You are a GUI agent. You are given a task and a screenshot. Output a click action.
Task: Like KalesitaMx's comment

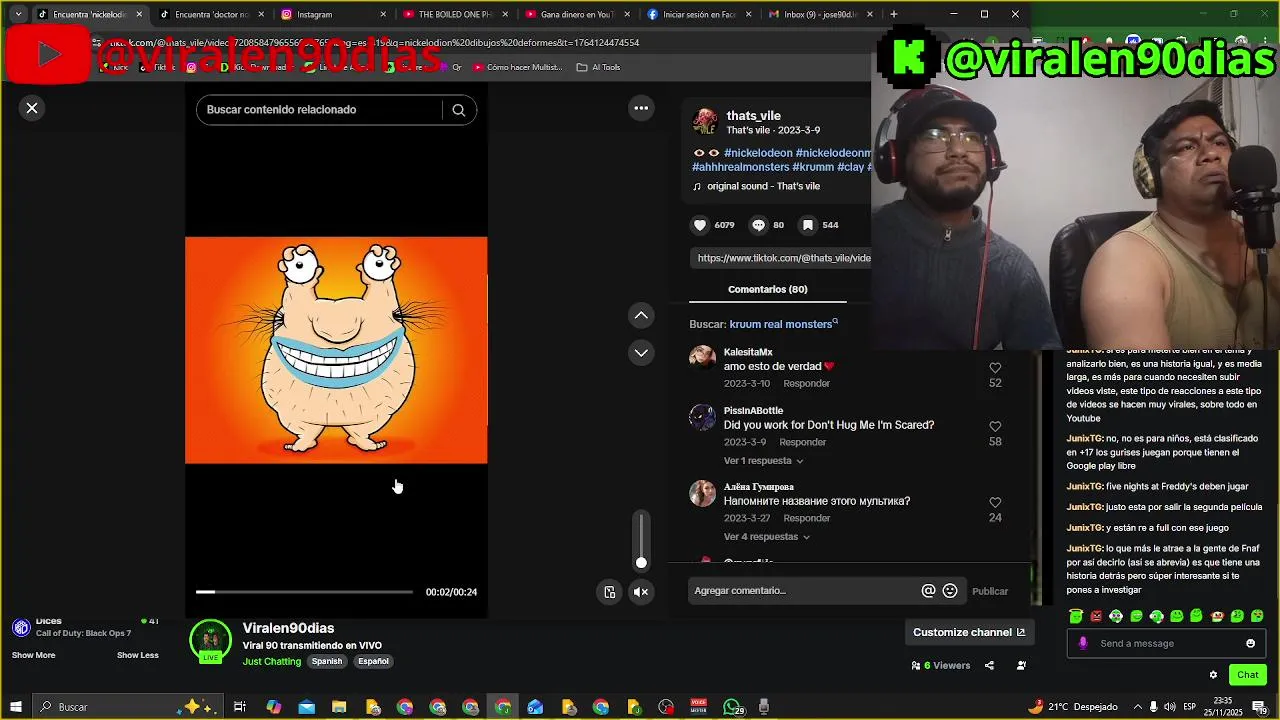(995, 368)
